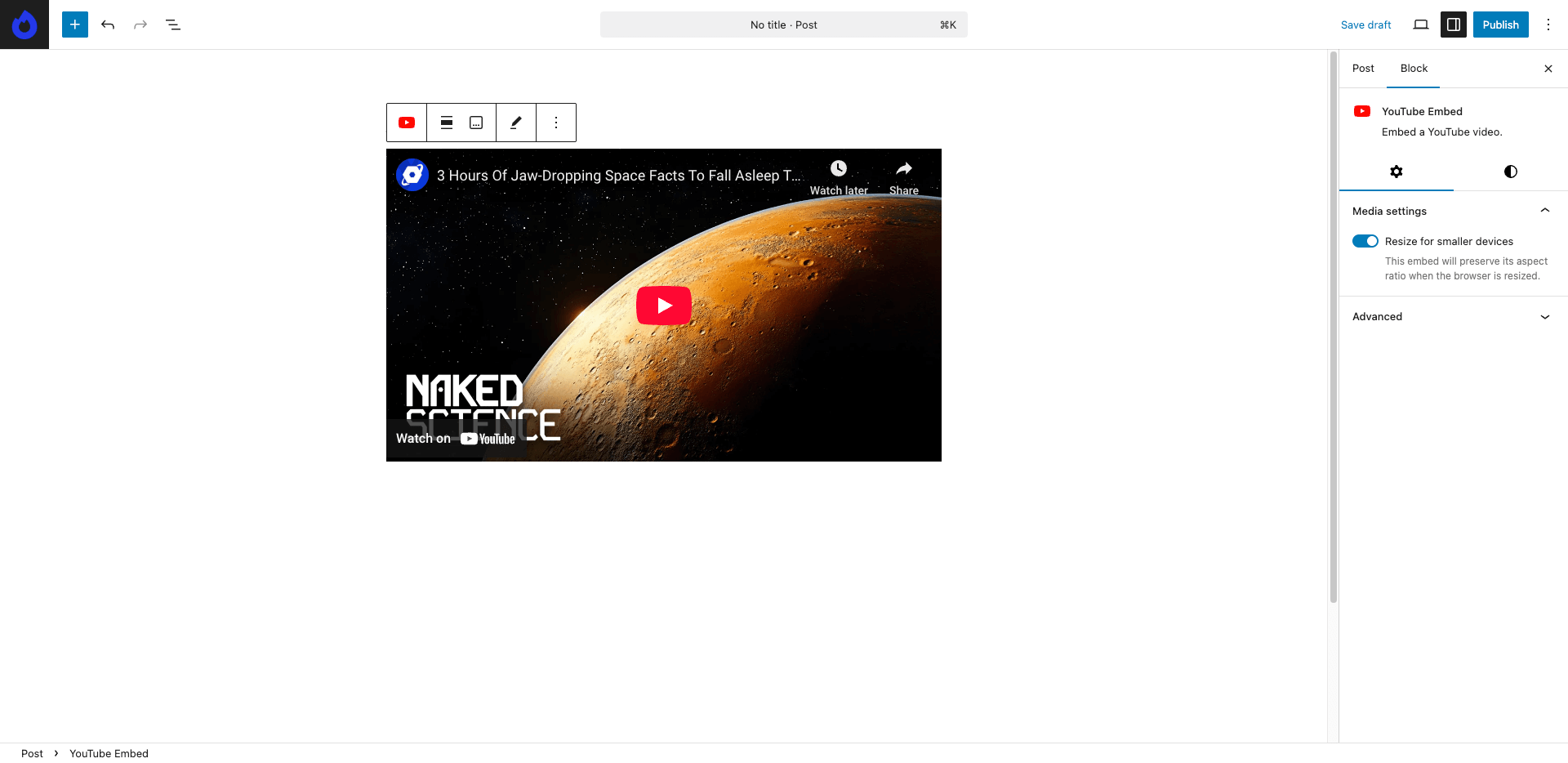Image resolution: width=1568 pixels, height=763 pixels.
Task: Click the editor vertical scrollbar
Action: click(x=1334, y=327)
